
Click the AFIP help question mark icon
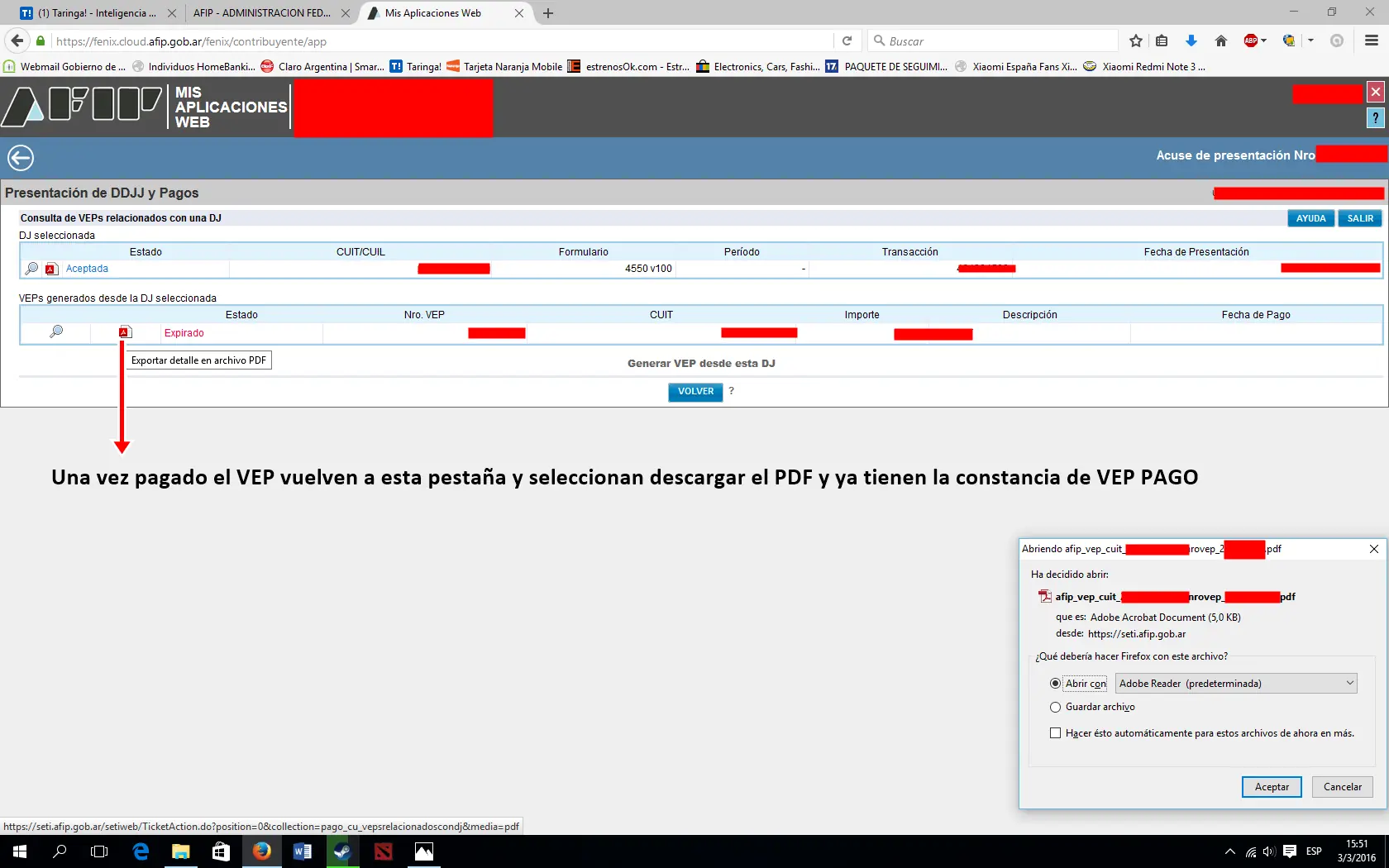[x=1375, y=118]
